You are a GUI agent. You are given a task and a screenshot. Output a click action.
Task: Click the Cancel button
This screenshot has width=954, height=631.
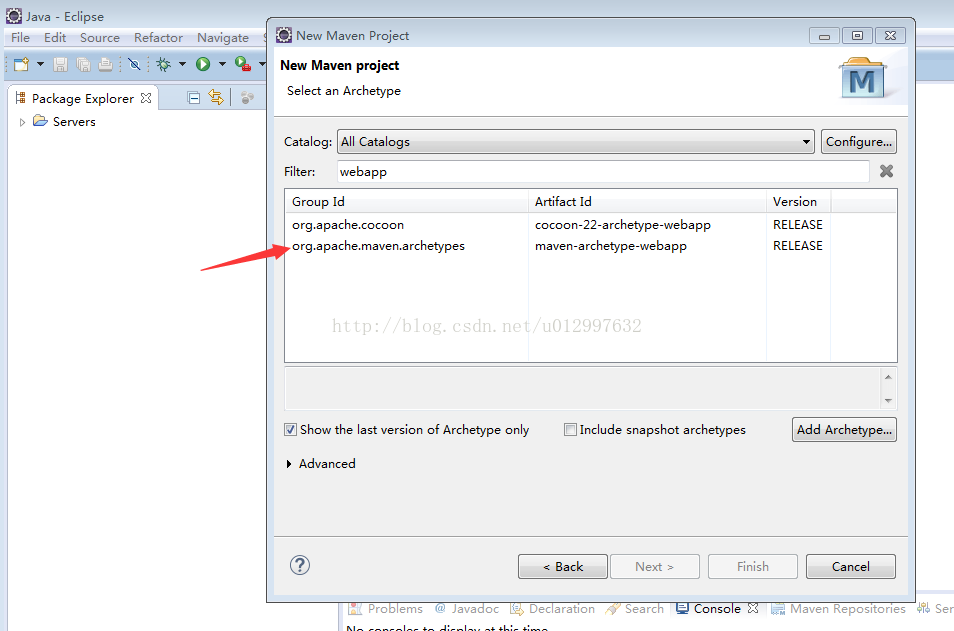[x=851, y=567]
